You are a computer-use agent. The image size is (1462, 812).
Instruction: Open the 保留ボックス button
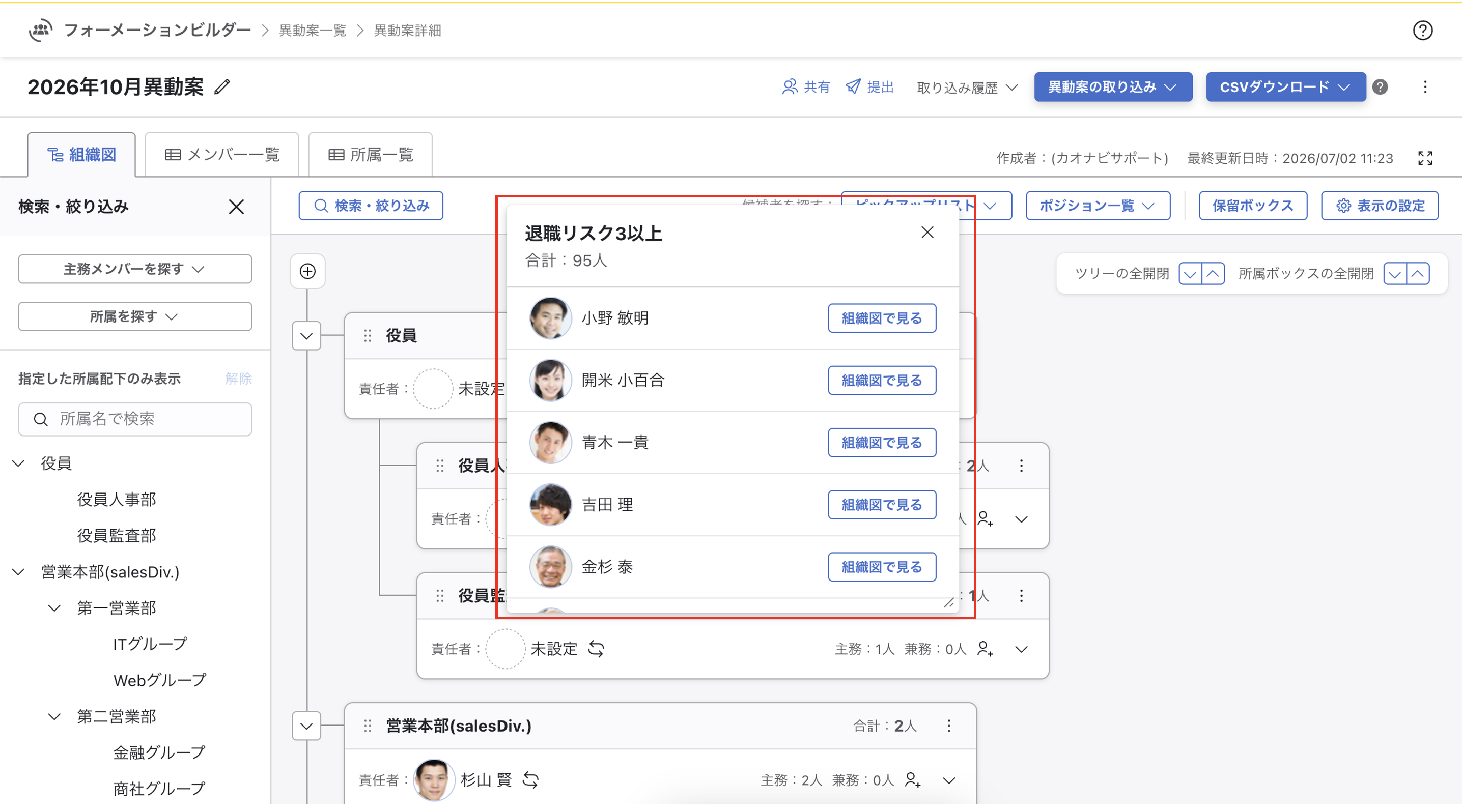[1253, 205]
